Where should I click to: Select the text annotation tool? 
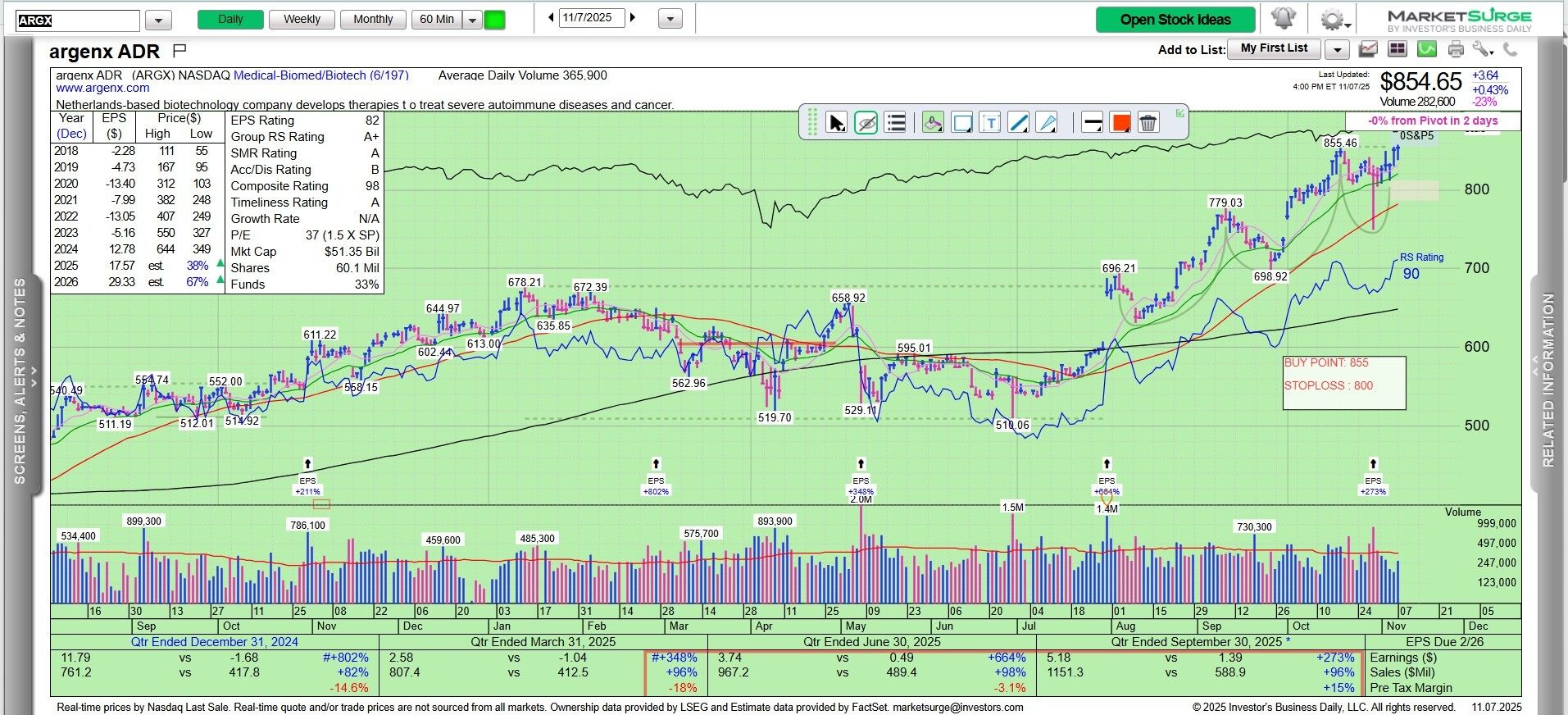coord(990,123)
